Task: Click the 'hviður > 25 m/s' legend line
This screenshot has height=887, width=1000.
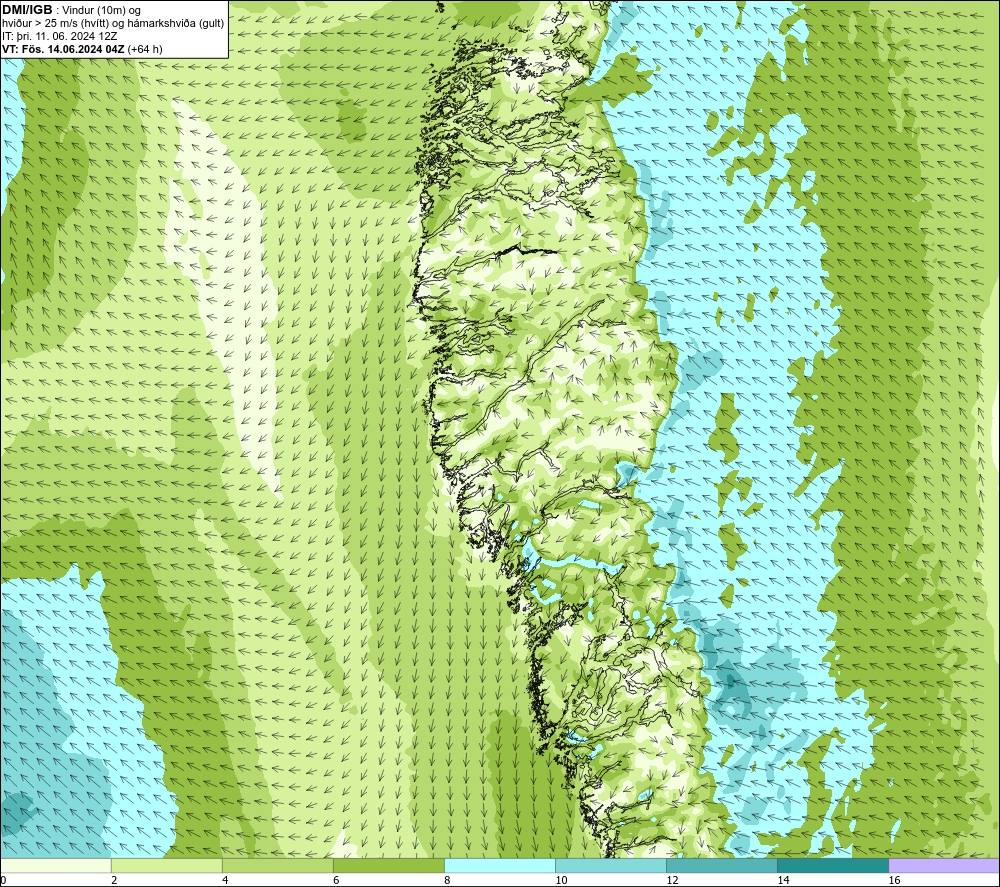Action: [113, 23]
